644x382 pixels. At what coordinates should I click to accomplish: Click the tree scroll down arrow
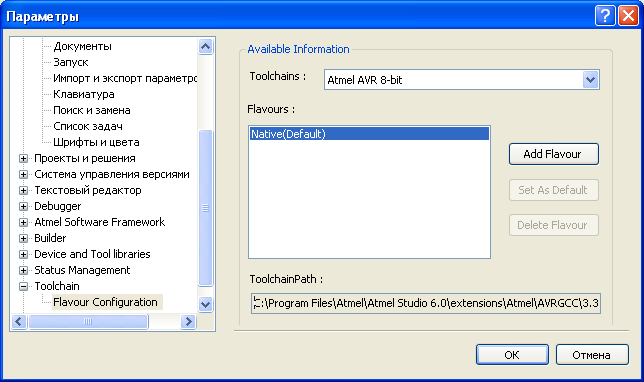(205, 304)
